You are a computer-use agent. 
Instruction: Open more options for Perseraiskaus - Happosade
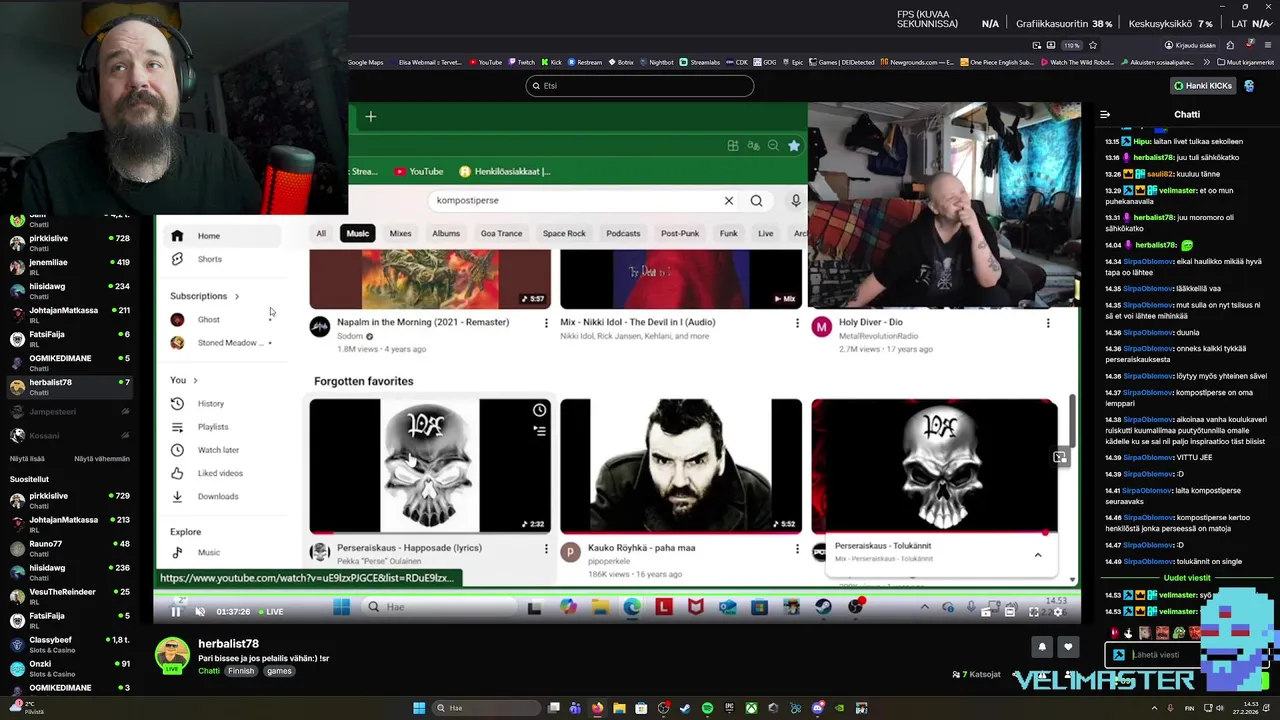[546, 548]
